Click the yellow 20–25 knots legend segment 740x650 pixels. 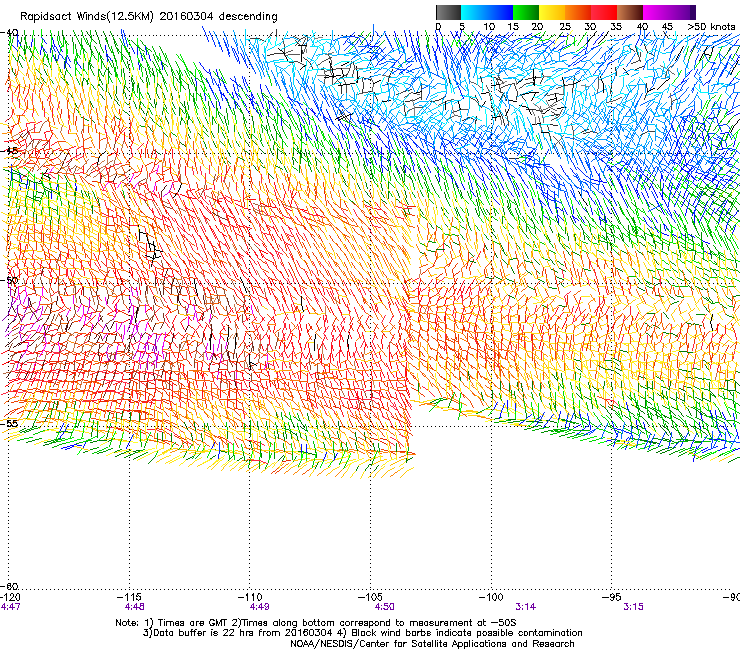tap(552, 12)
